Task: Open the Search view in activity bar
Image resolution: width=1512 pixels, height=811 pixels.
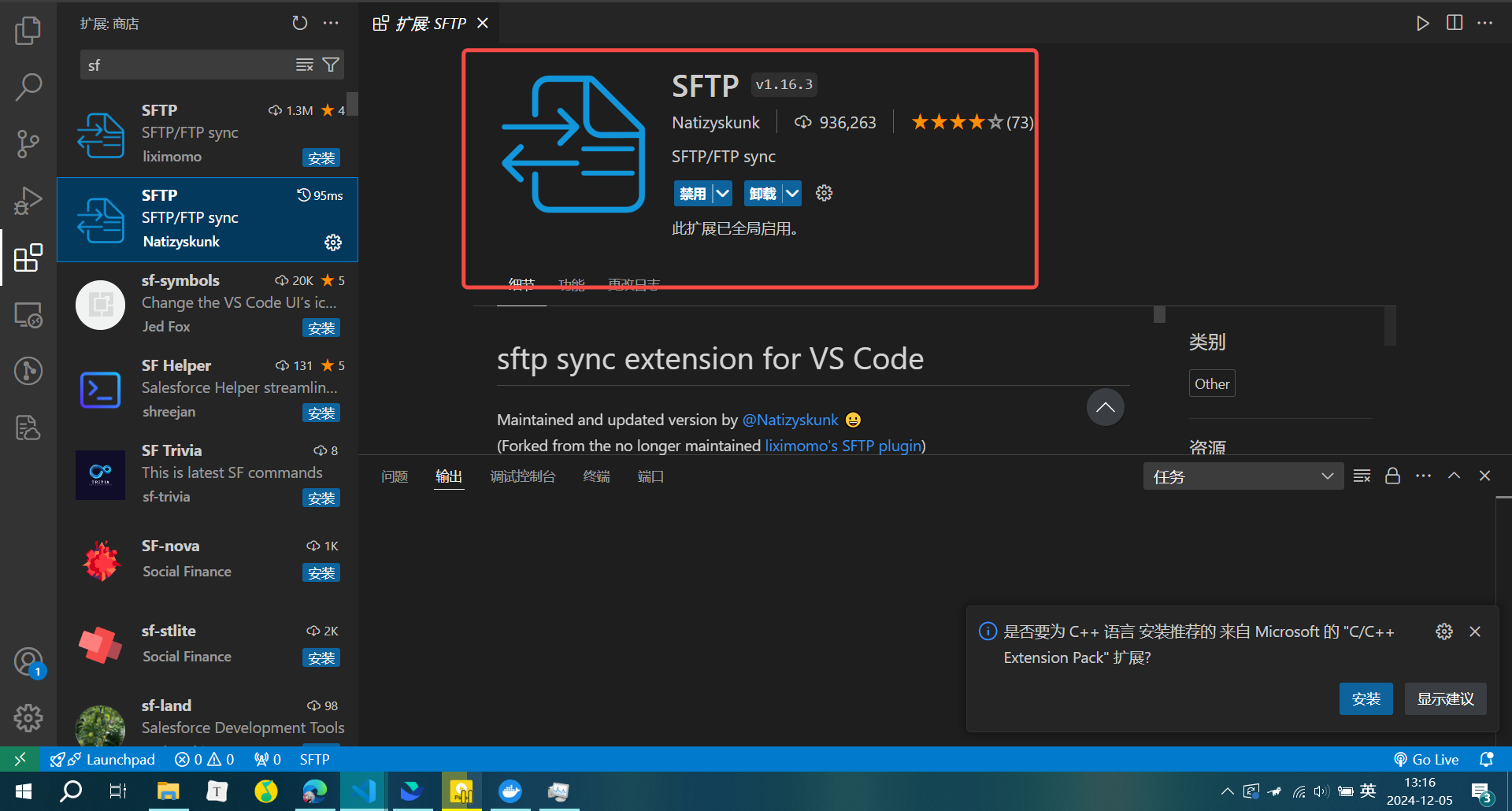Action: point(28,87)
